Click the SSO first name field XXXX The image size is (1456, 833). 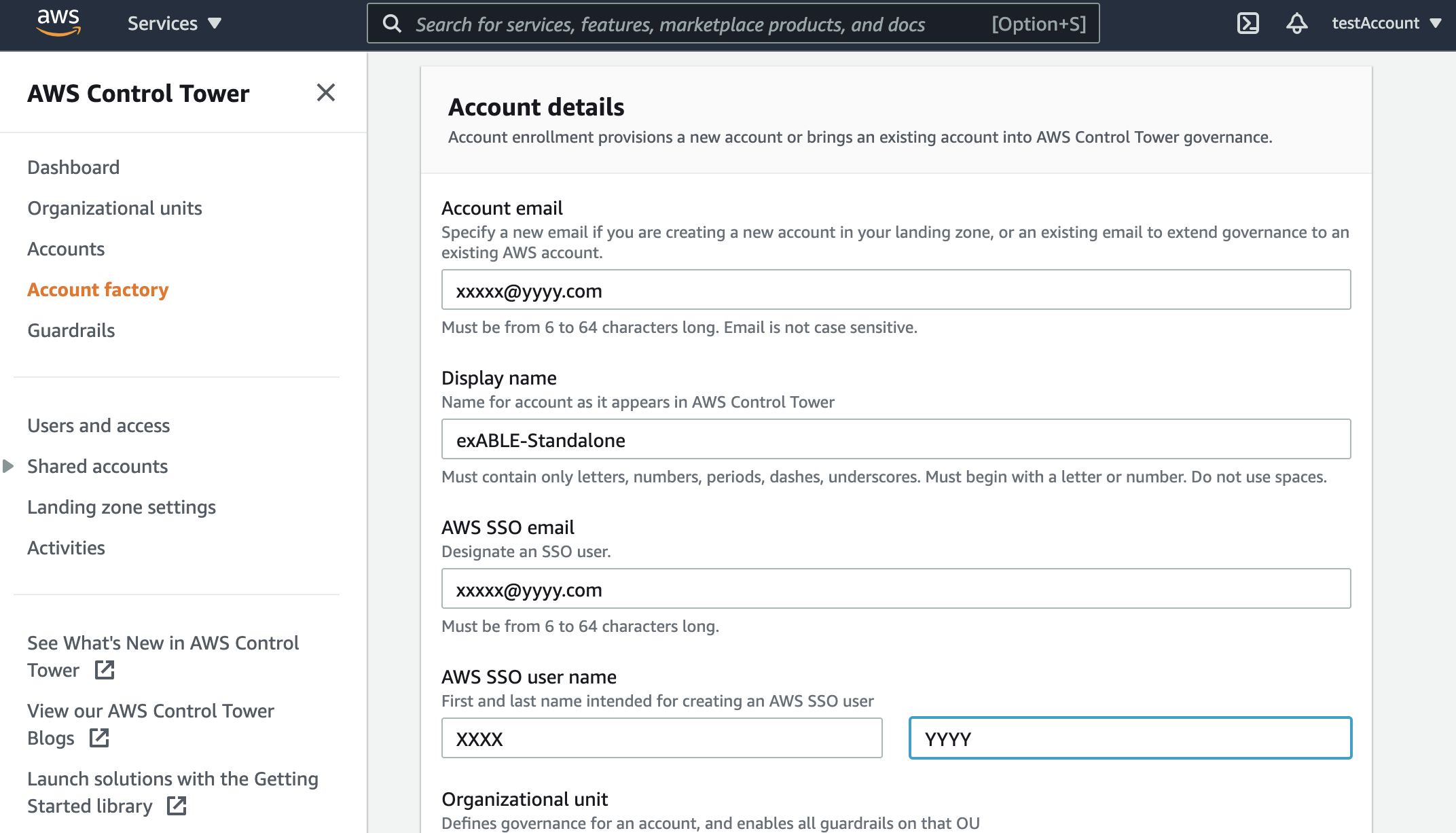click(x=661, y=739)
